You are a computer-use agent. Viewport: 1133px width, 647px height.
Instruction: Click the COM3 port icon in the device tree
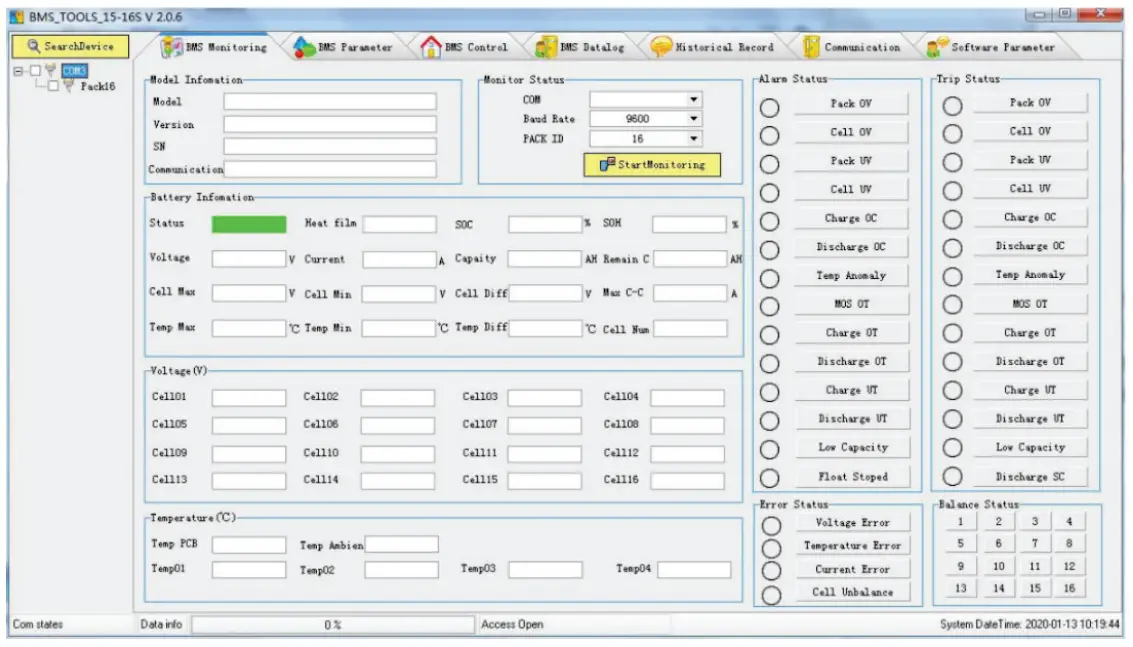tap(52, 70)
